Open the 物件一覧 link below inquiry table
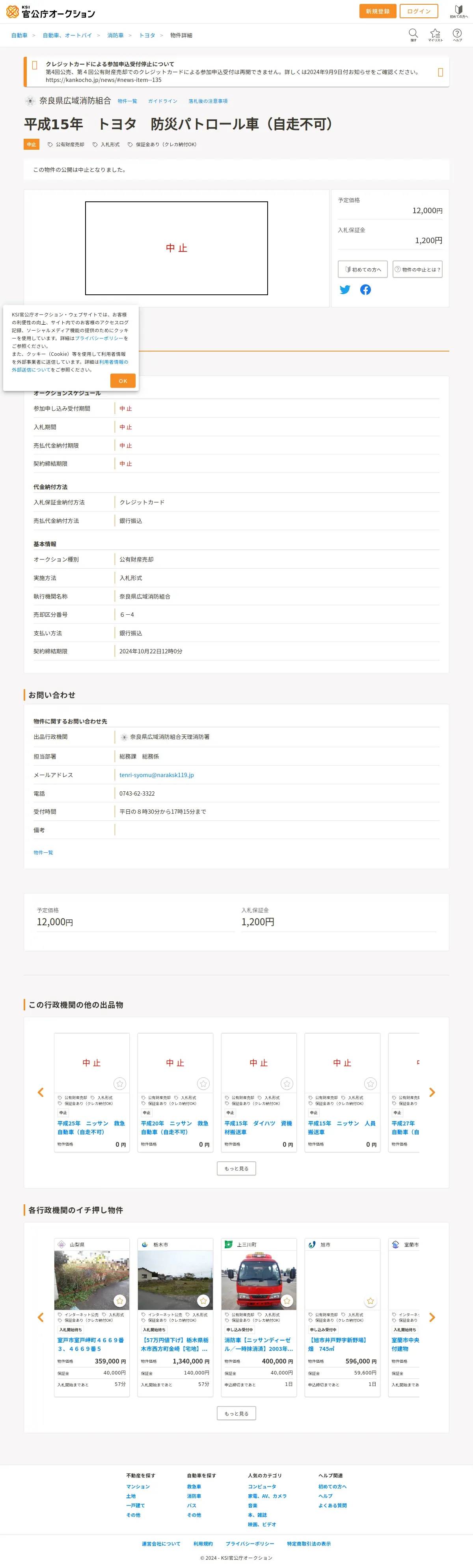This screenshot has width=473, height=1568. 43,852
